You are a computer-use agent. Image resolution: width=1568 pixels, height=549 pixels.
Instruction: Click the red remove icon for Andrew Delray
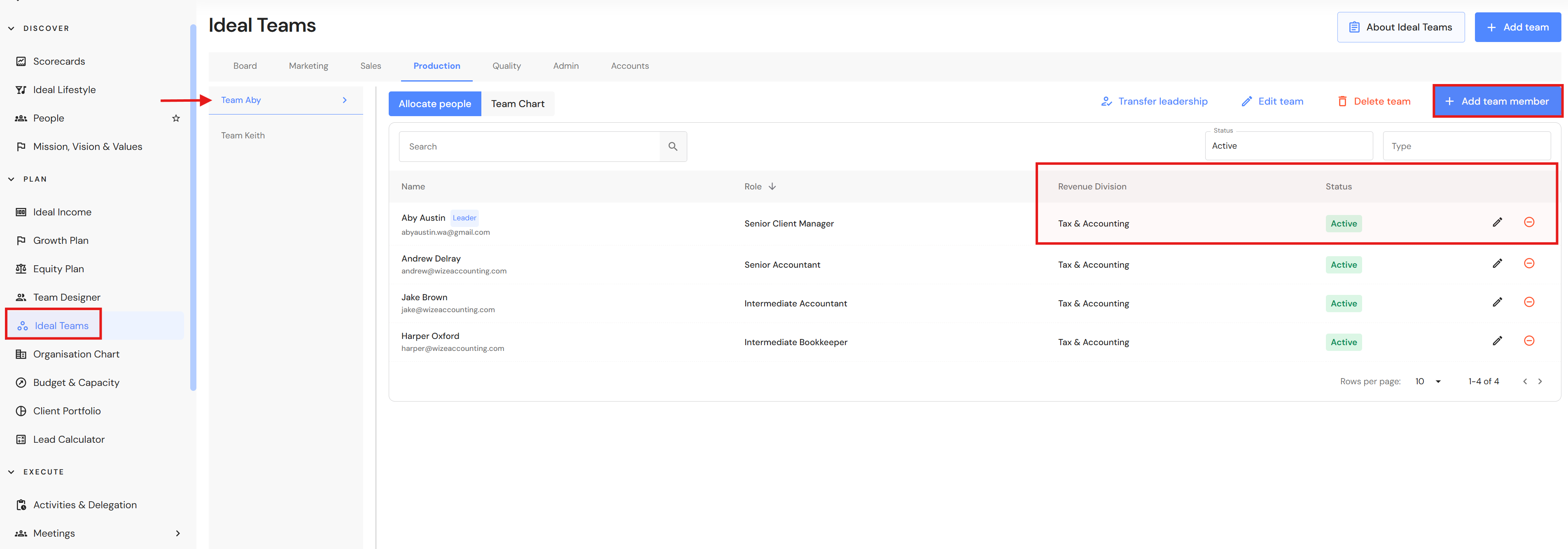click(1528, 263)
